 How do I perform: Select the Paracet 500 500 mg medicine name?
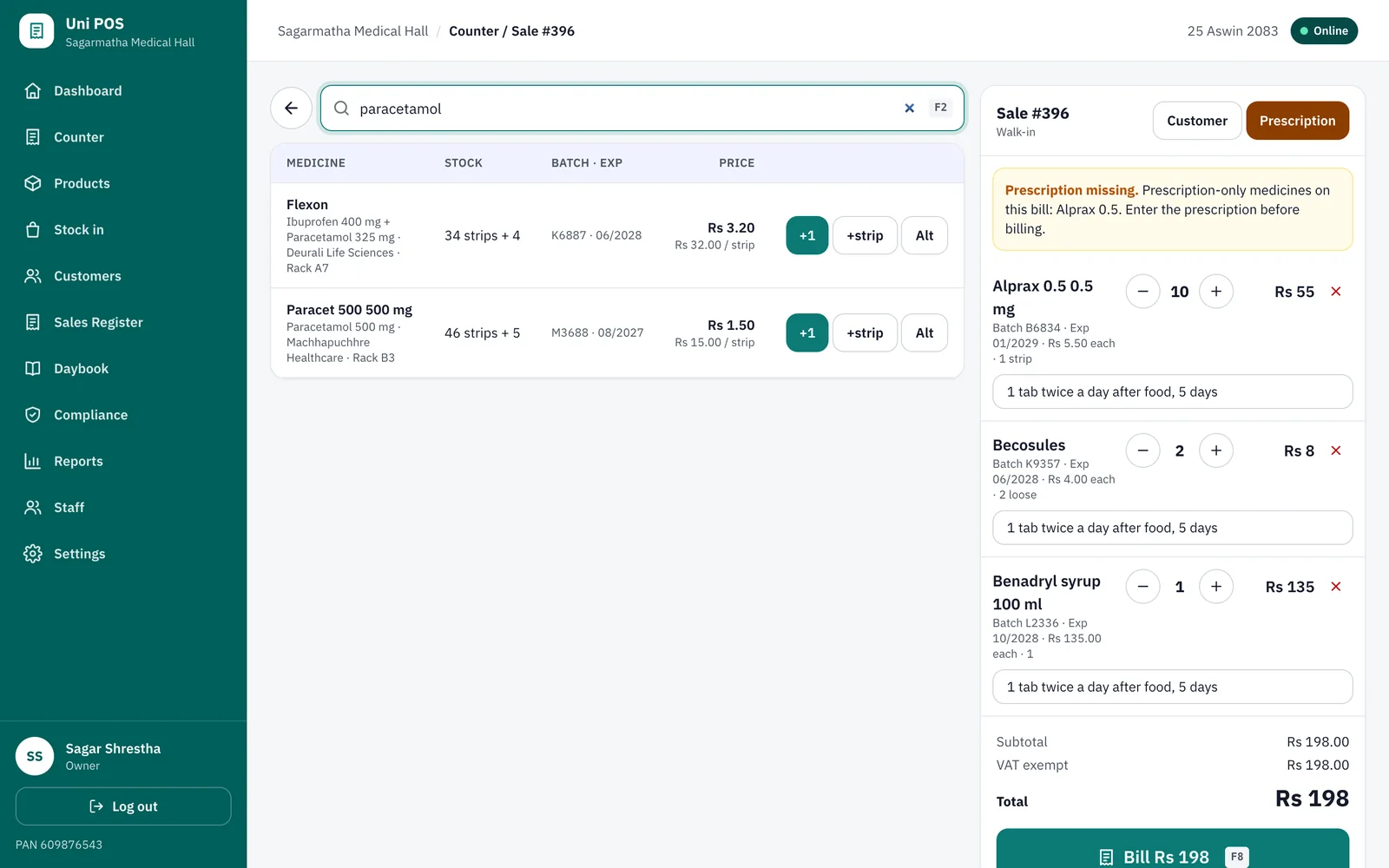pos(349,310)
